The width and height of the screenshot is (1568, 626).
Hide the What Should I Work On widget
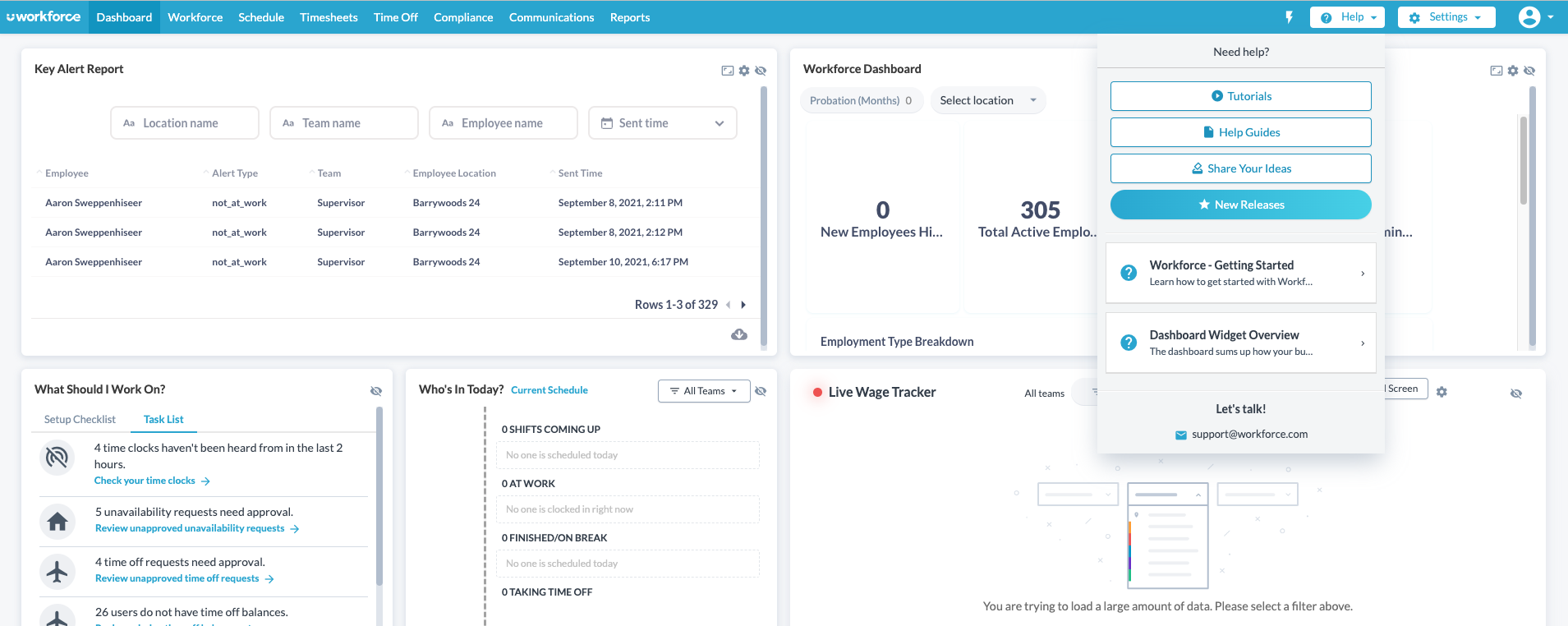coord(376,391)
